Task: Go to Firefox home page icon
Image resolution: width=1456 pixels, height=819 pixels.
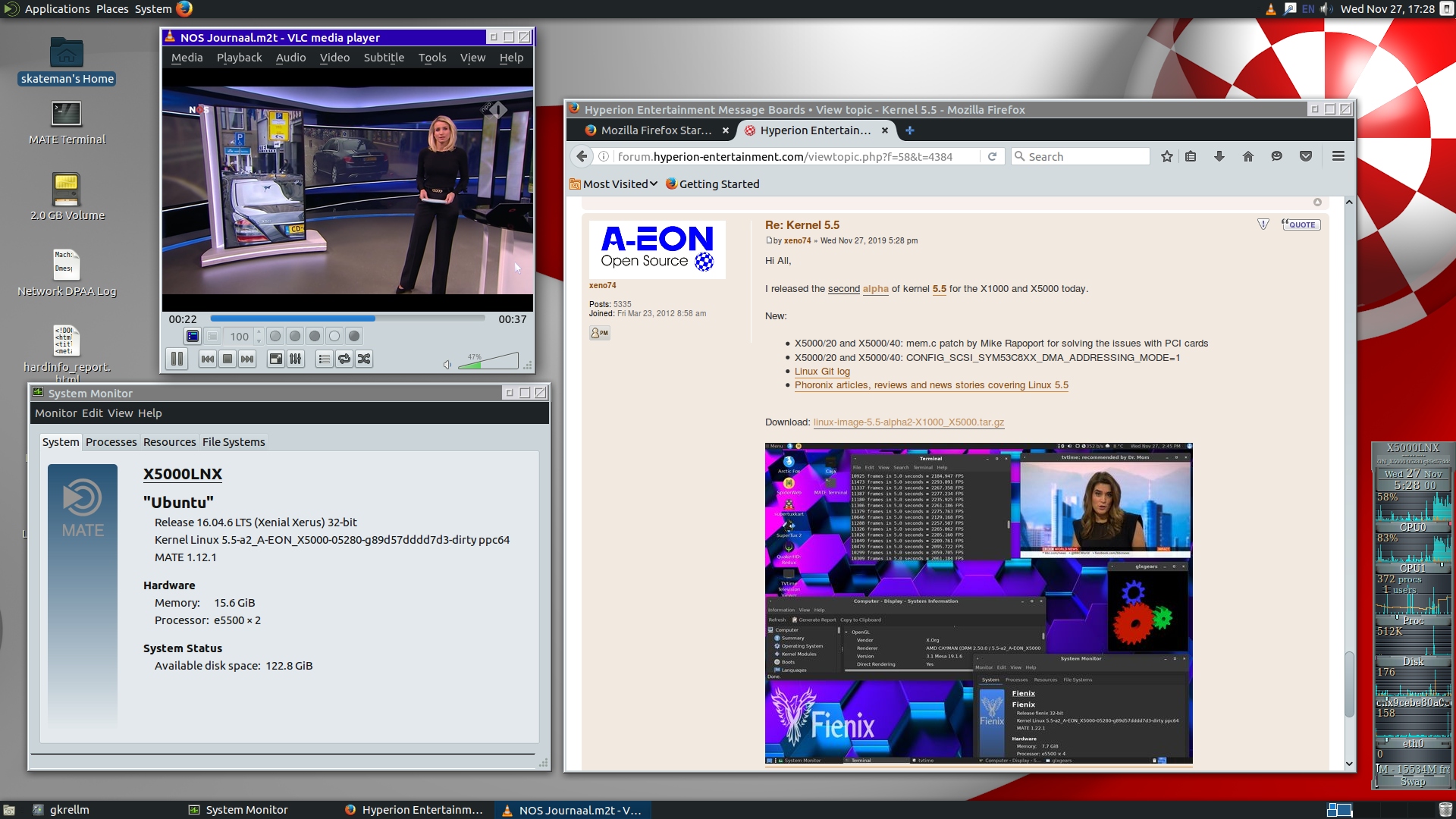Action: pos(1248,156)
